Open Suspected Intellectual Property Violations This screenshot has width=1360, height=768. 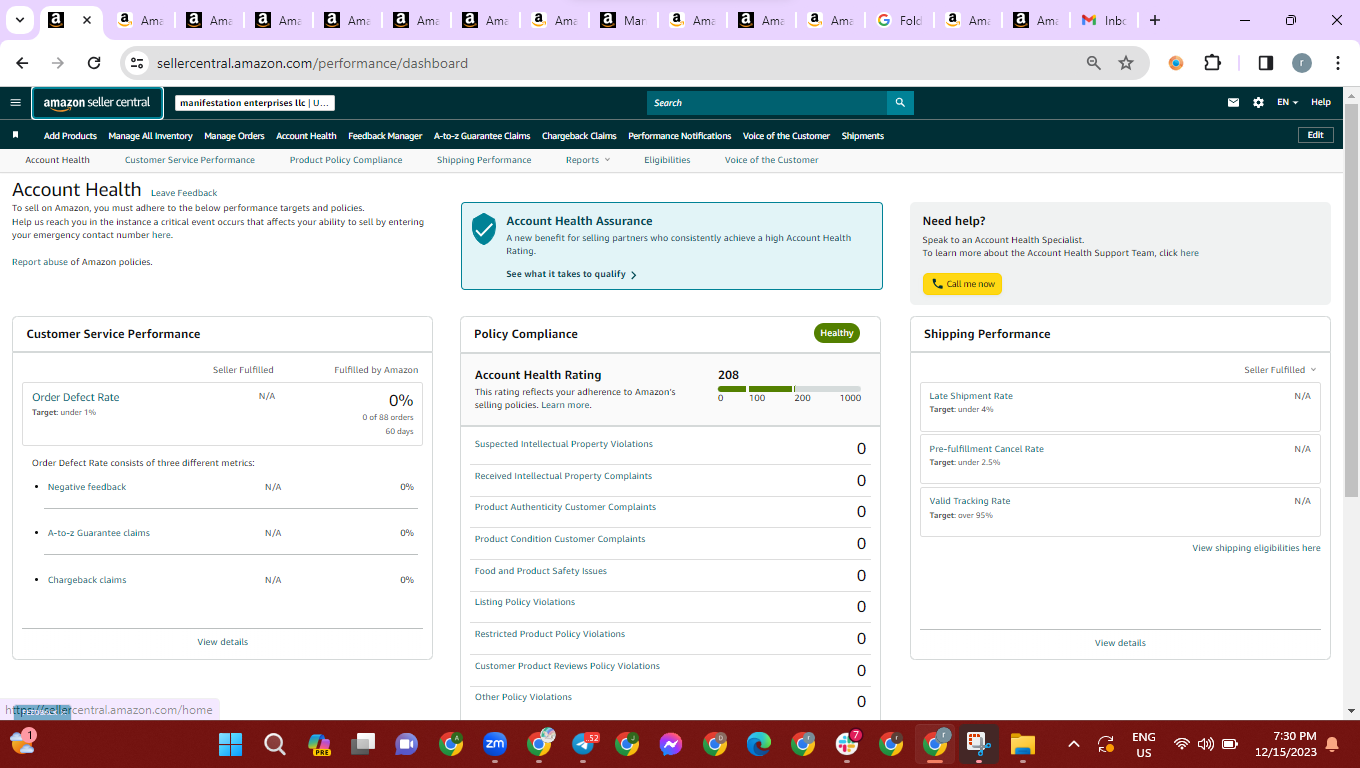pyautogui.click(x=564, y=444)
